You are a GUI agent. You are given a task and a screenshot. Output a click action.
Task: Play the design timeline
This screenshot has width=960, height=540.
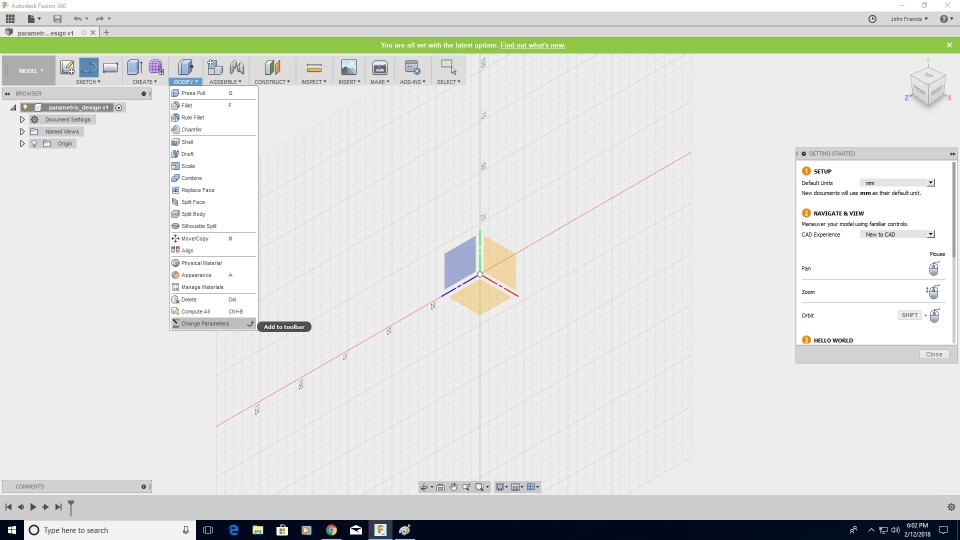[33, 507]
